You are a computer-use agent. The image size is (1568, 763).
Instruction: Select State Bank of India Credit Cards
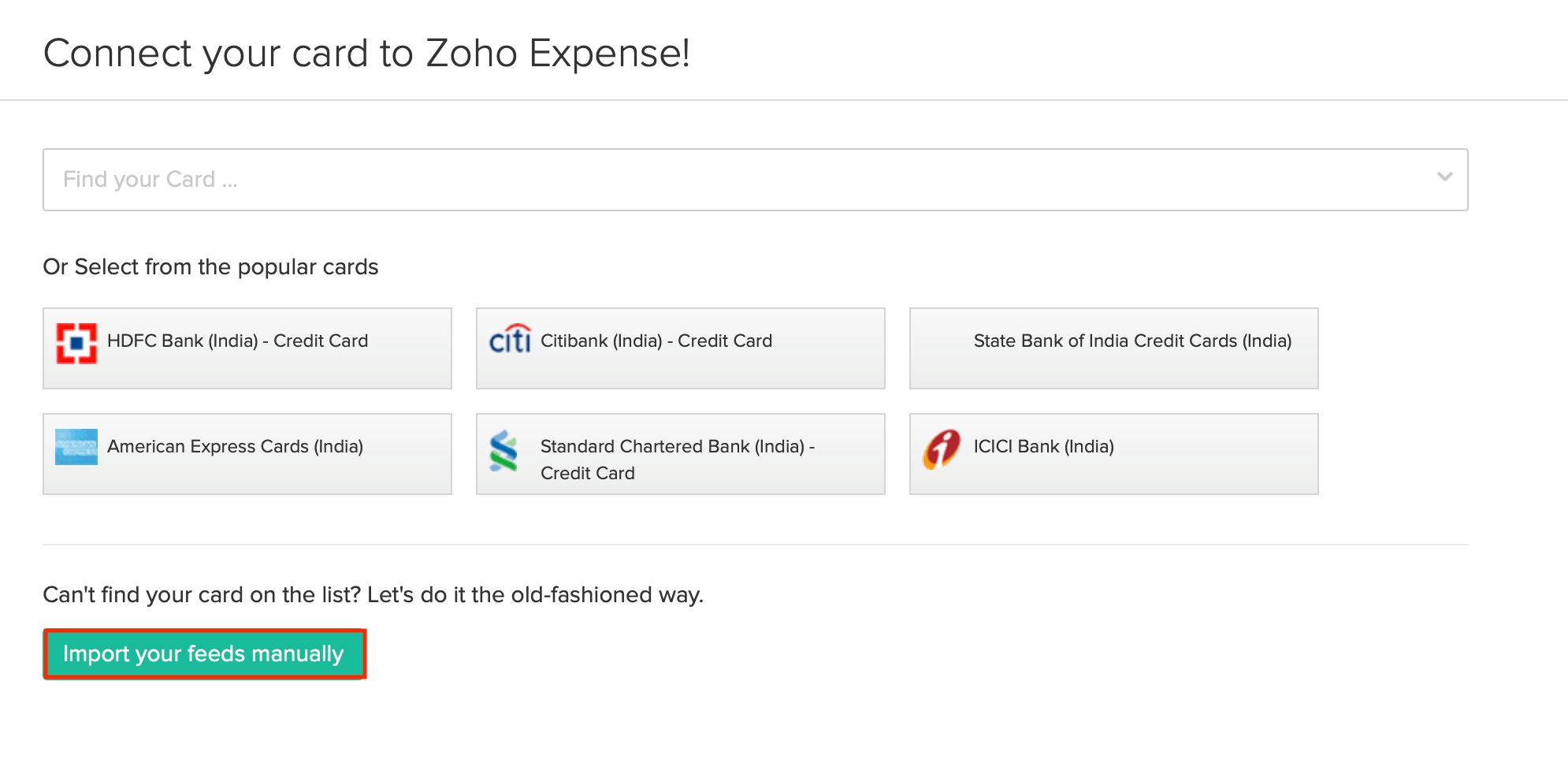1132,341
